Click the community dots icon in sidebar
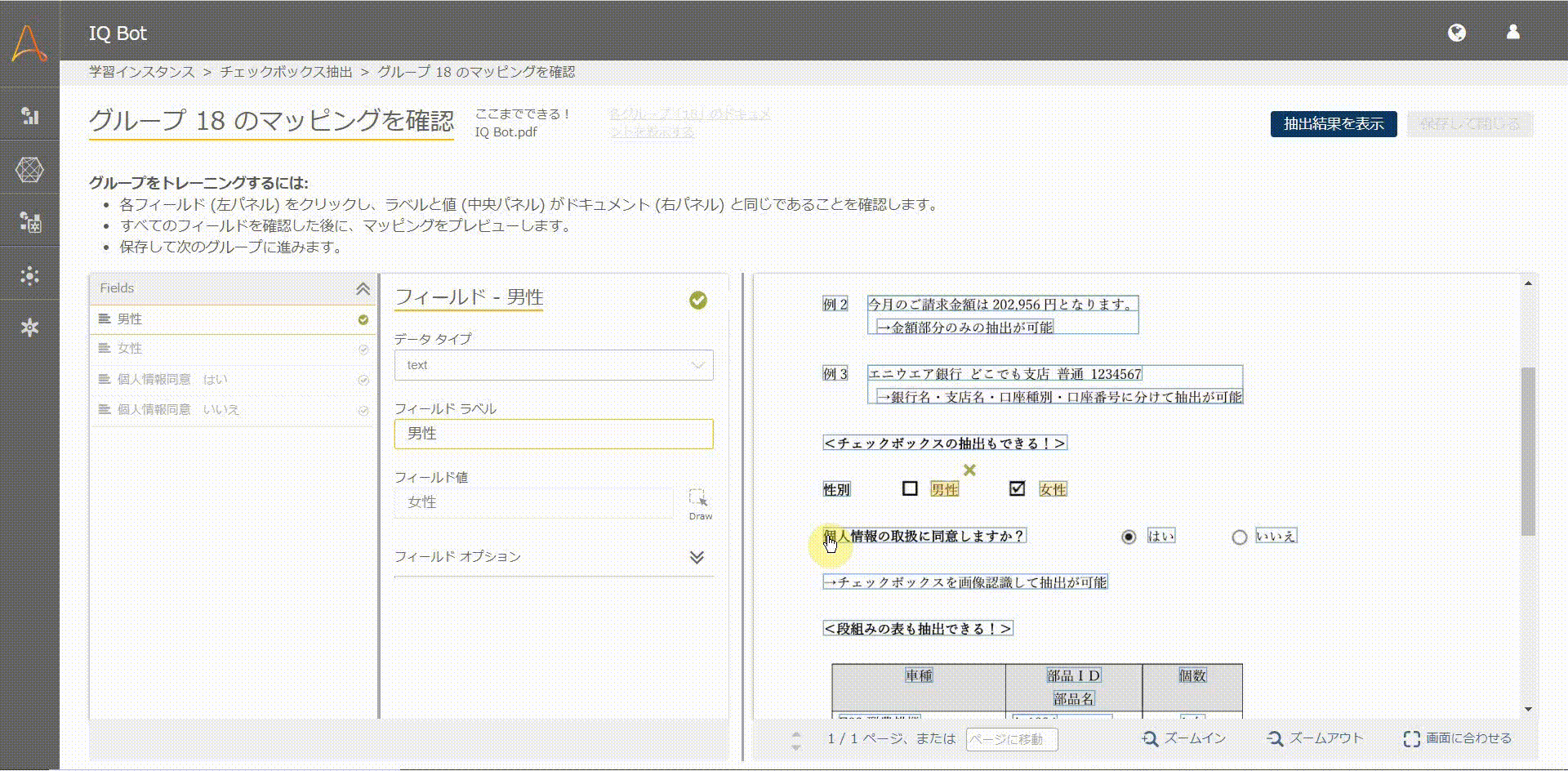 pos(29,275)
